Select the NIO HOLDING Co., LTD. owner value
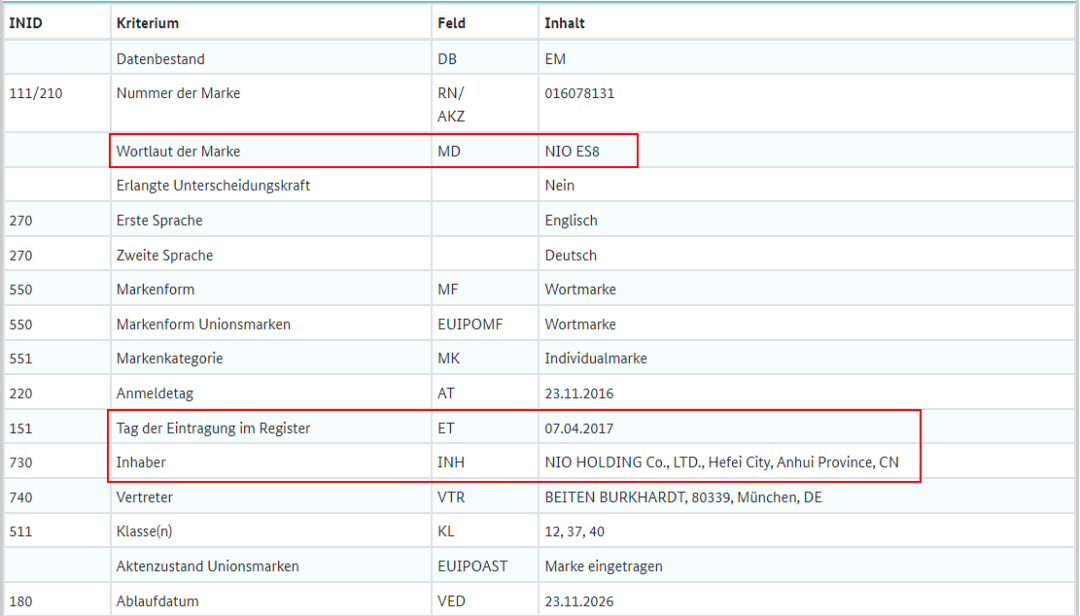 [721, 462]
